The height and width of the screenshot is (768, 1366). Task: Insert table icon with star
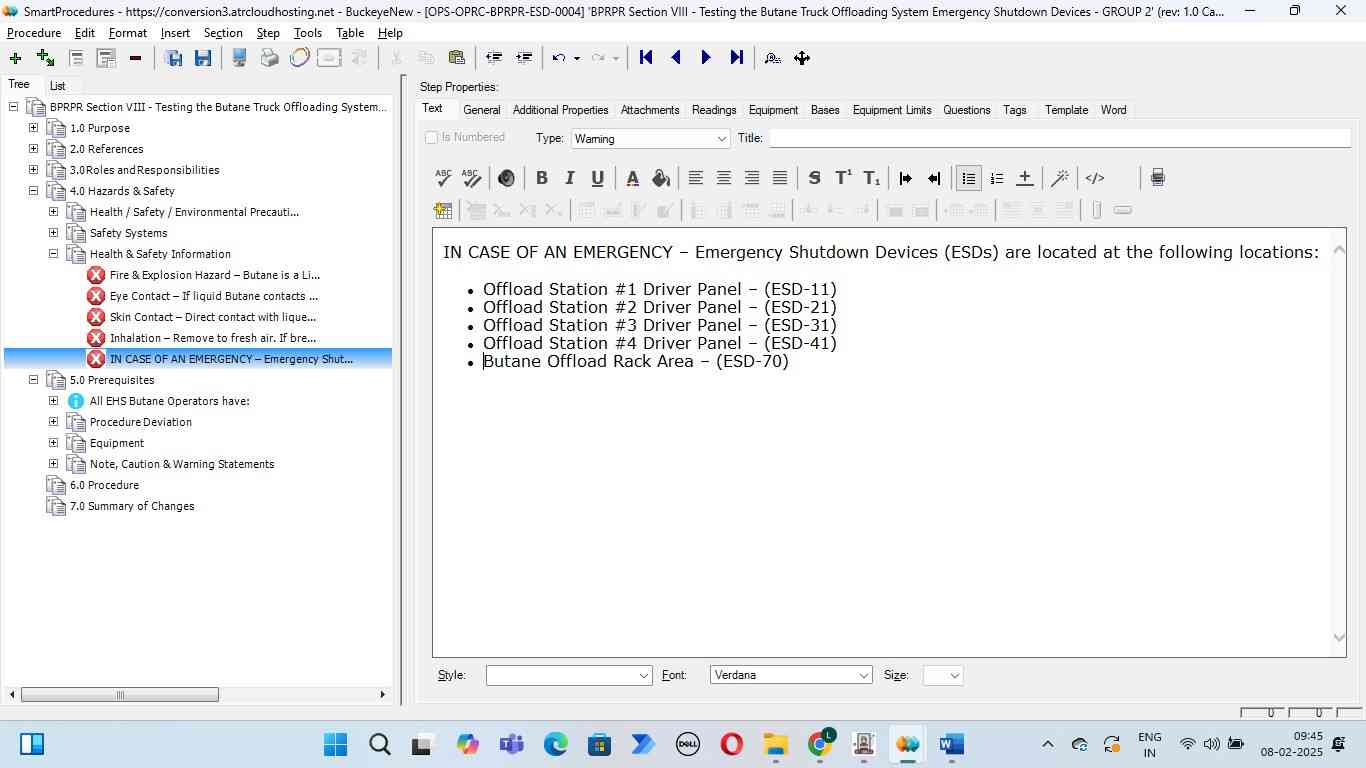443,210
